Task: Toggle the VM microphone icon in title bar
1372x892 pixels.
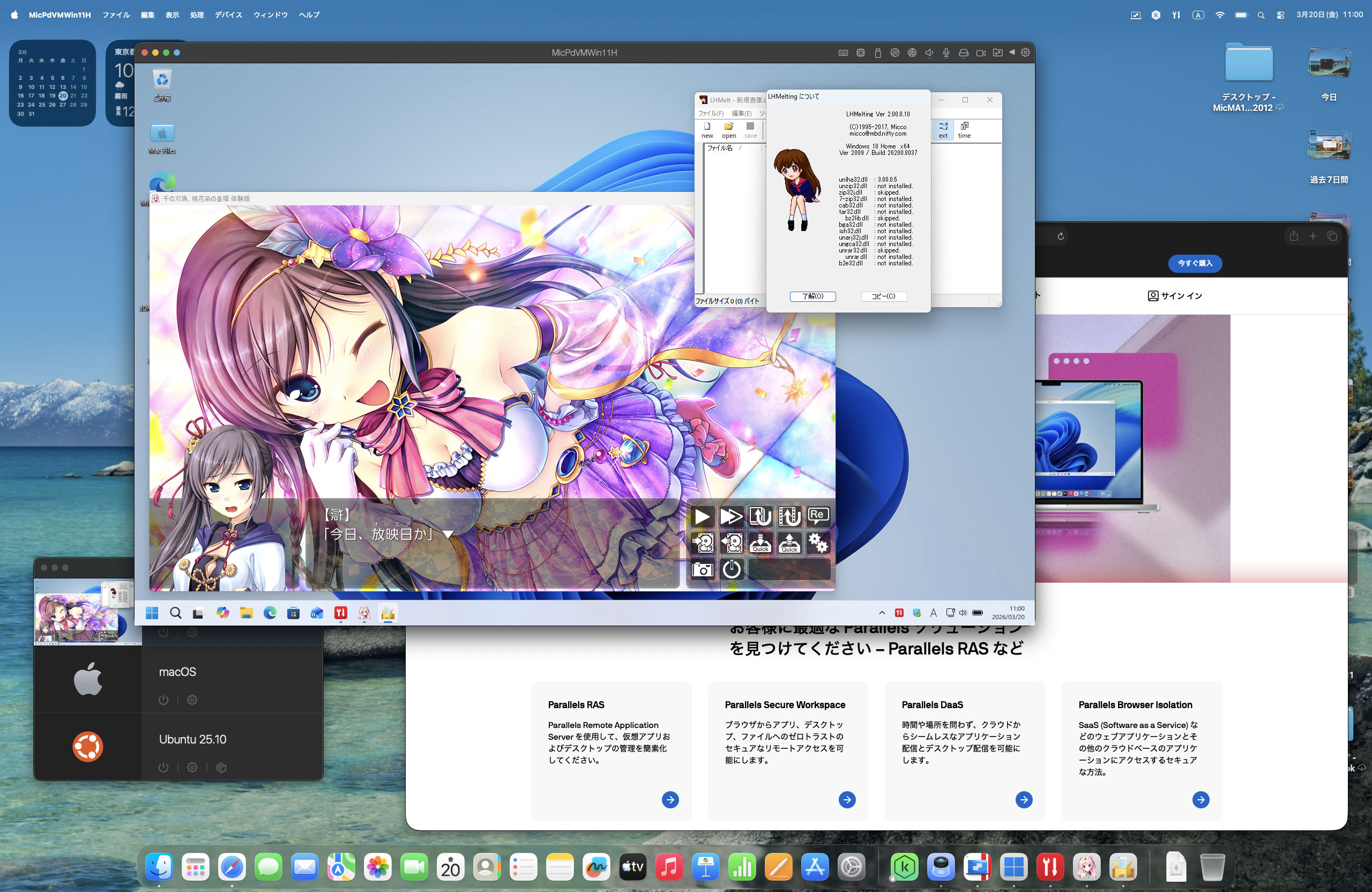Action: click(946, 53)
